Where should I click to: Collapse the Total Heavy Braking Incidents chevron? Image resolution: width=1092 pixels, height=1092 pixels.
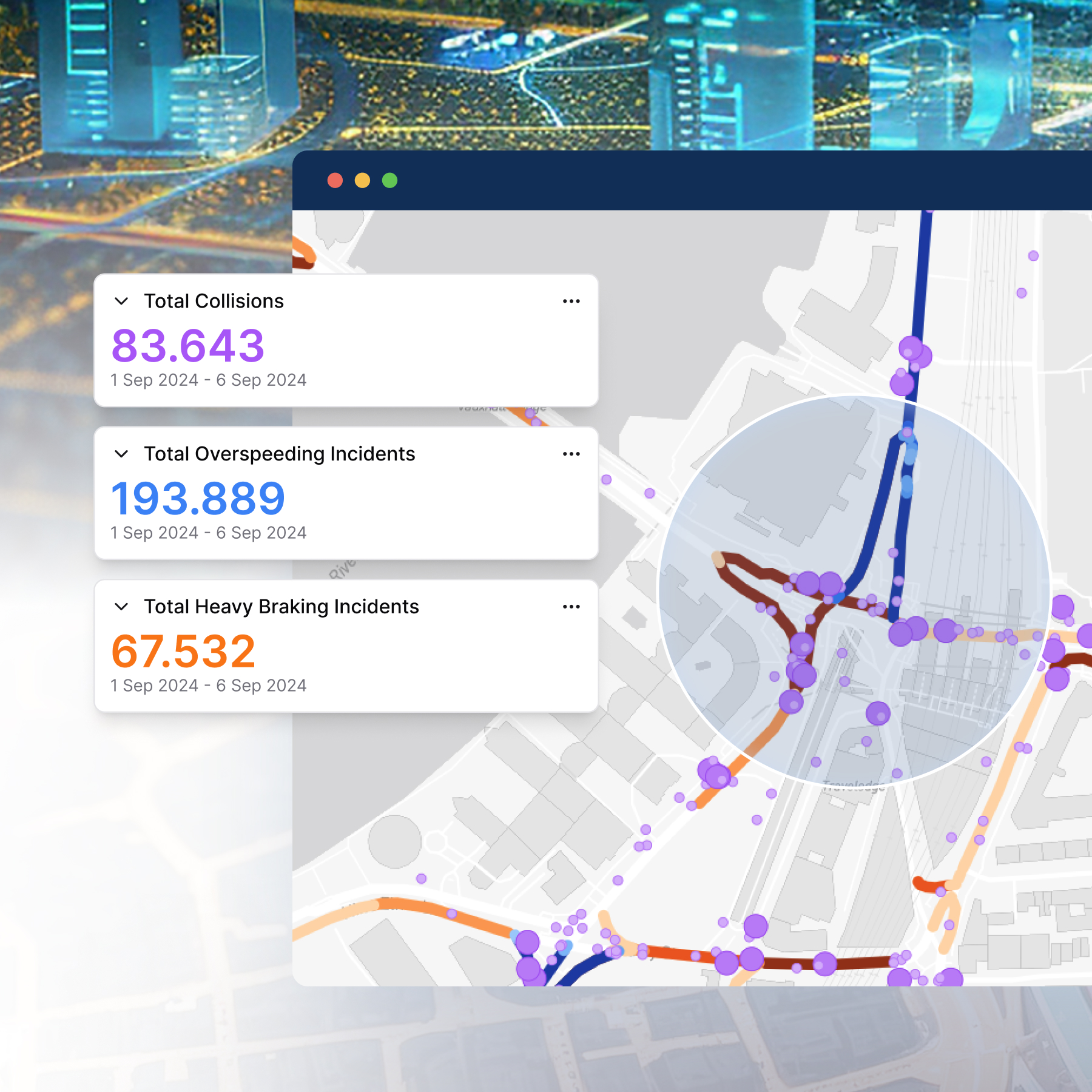pyautogui.click(x=121, y=607)
